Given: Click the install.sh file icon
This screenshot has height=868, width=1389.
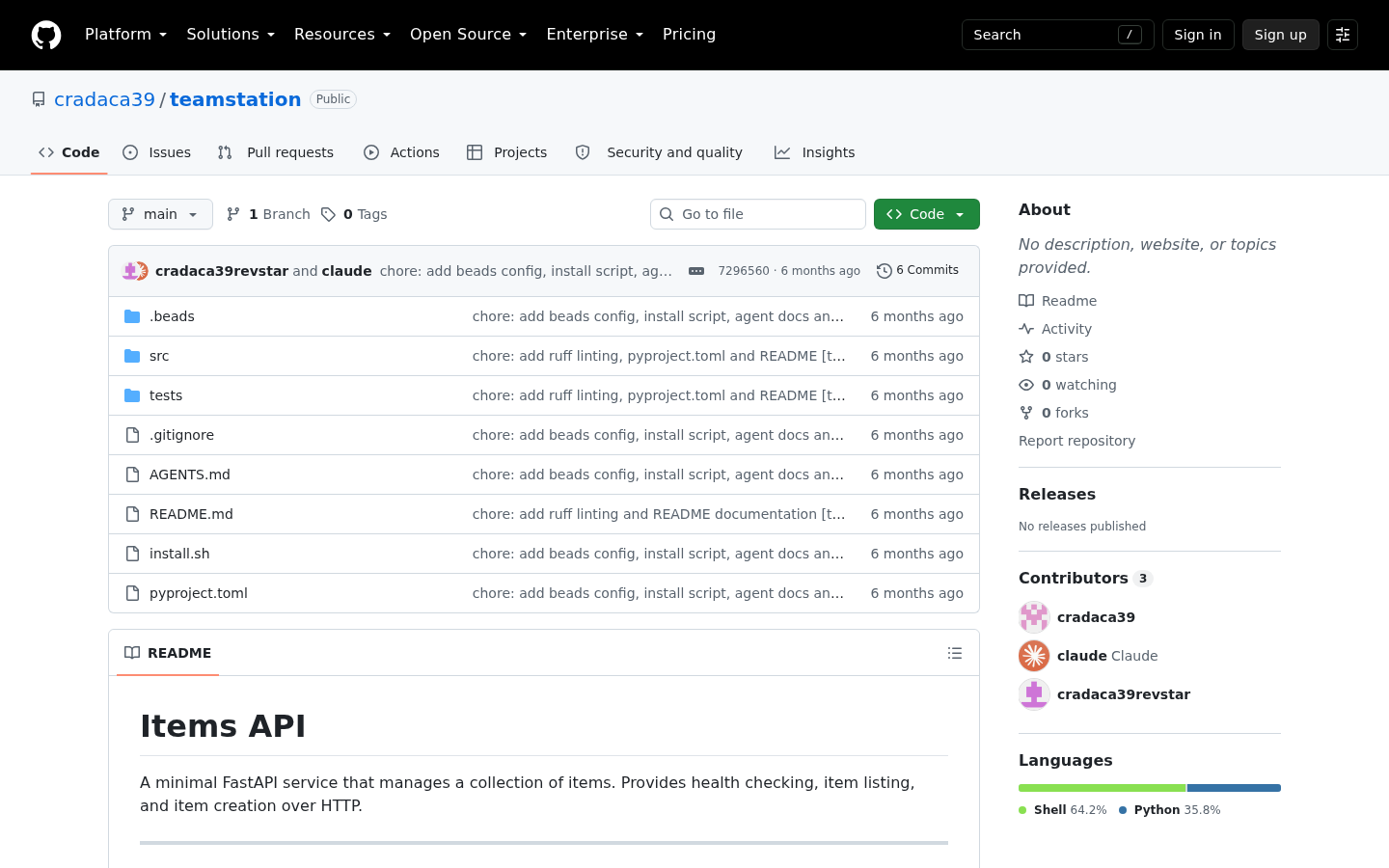Looking at the screenshot, I should pos(132,554).
